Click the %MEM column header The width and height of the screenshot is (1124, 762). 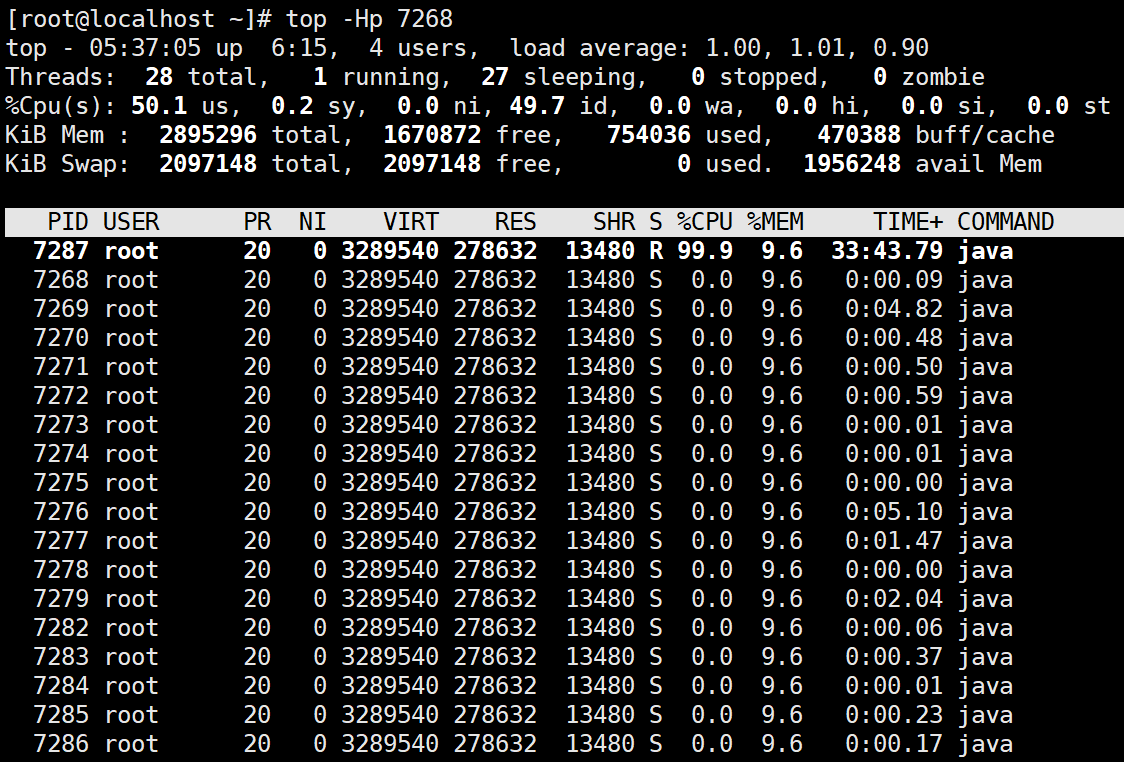[x=775, y=222]
